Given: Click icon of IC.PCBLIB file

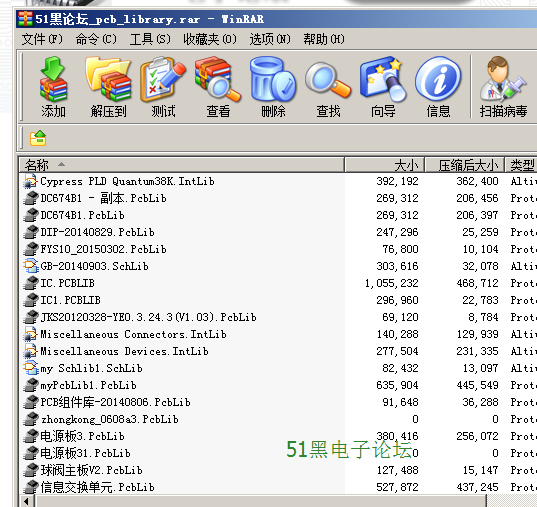Looking at the screenshot, I should pos(30,283).
